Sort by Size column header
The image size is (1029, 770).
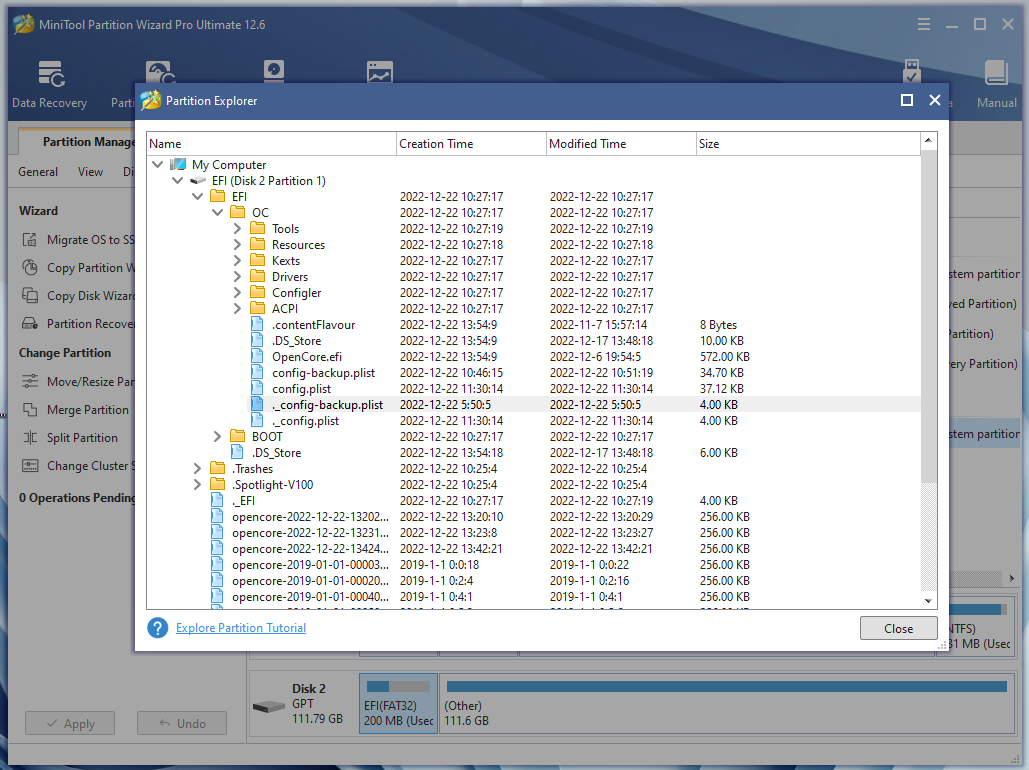tap(808, 144)
